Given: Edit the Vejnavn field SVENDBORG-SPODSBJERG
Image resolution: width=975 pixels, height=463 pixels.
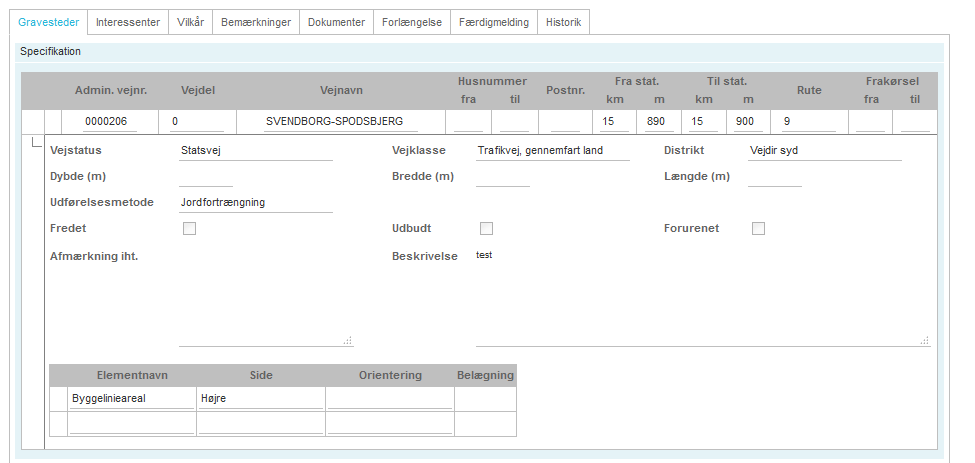Looking at the screenshot, I should [x=334, y=122].
